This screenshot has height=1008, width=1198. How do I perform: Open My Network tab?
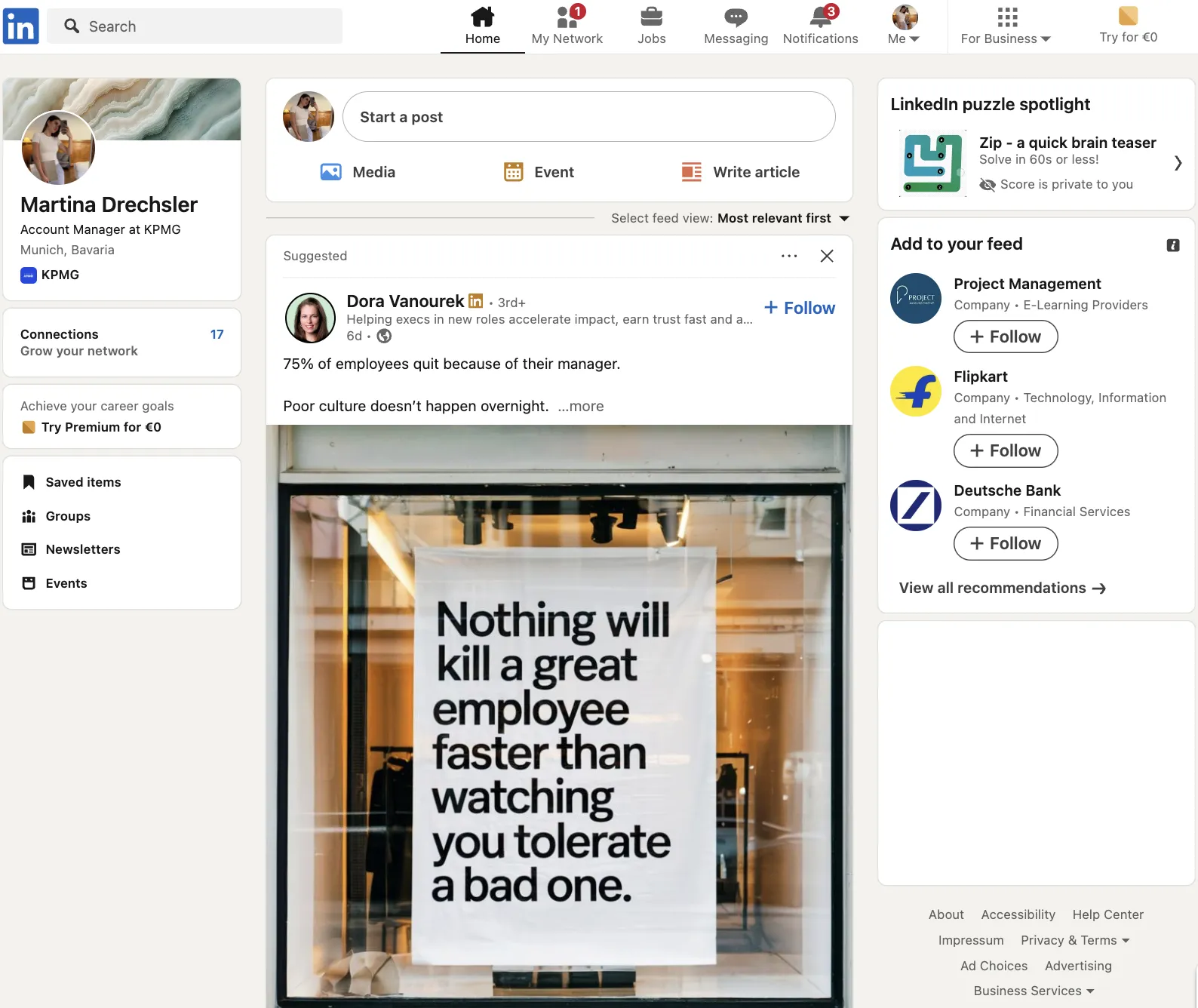(567, 26)
